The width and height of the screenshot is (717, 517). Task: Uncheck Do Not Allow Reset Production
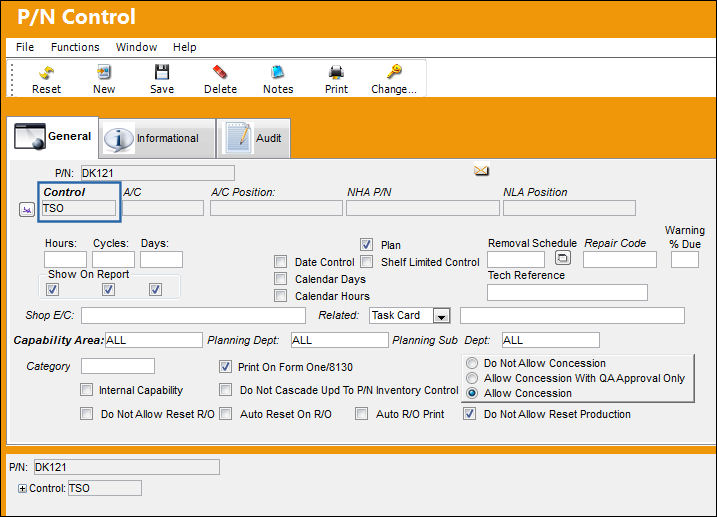click(469, 414)
